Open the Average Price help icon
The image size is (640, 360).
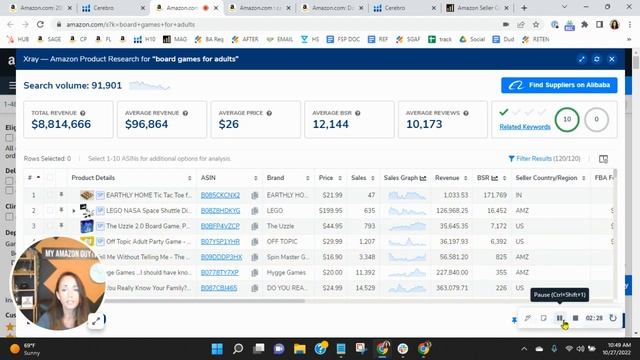point(269,113)
